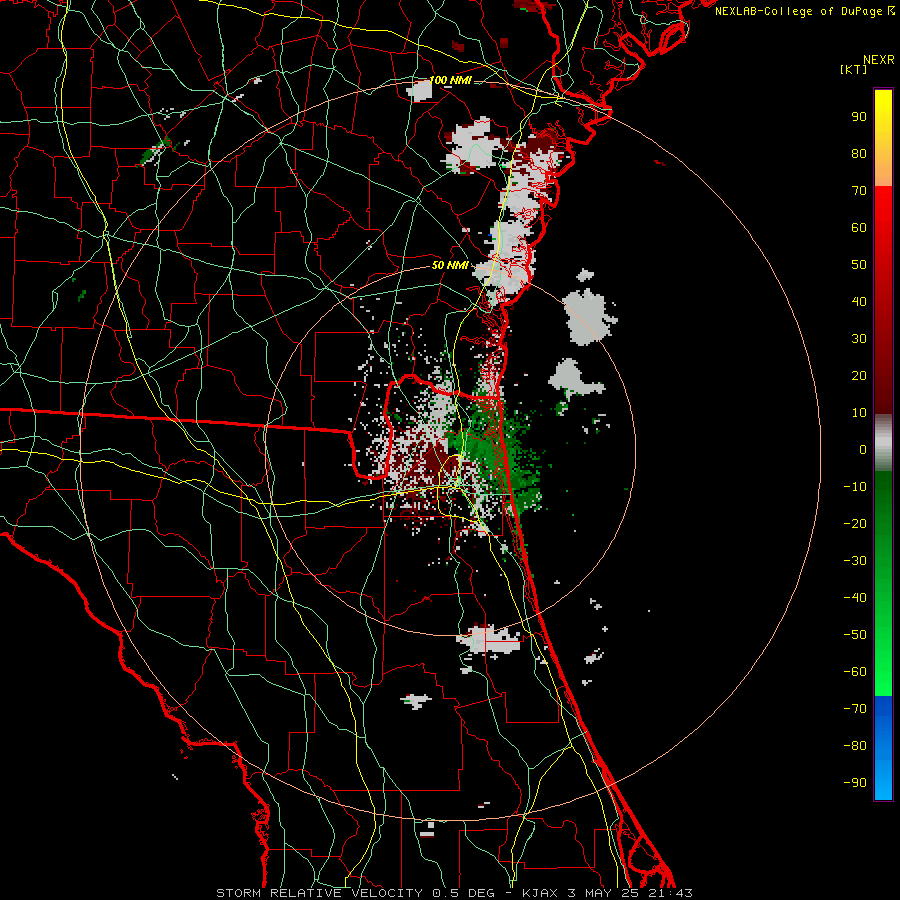The image size is (900, 900).
Task: Click the -90 value on velocity scale
Action: click(x=855, y=783)
